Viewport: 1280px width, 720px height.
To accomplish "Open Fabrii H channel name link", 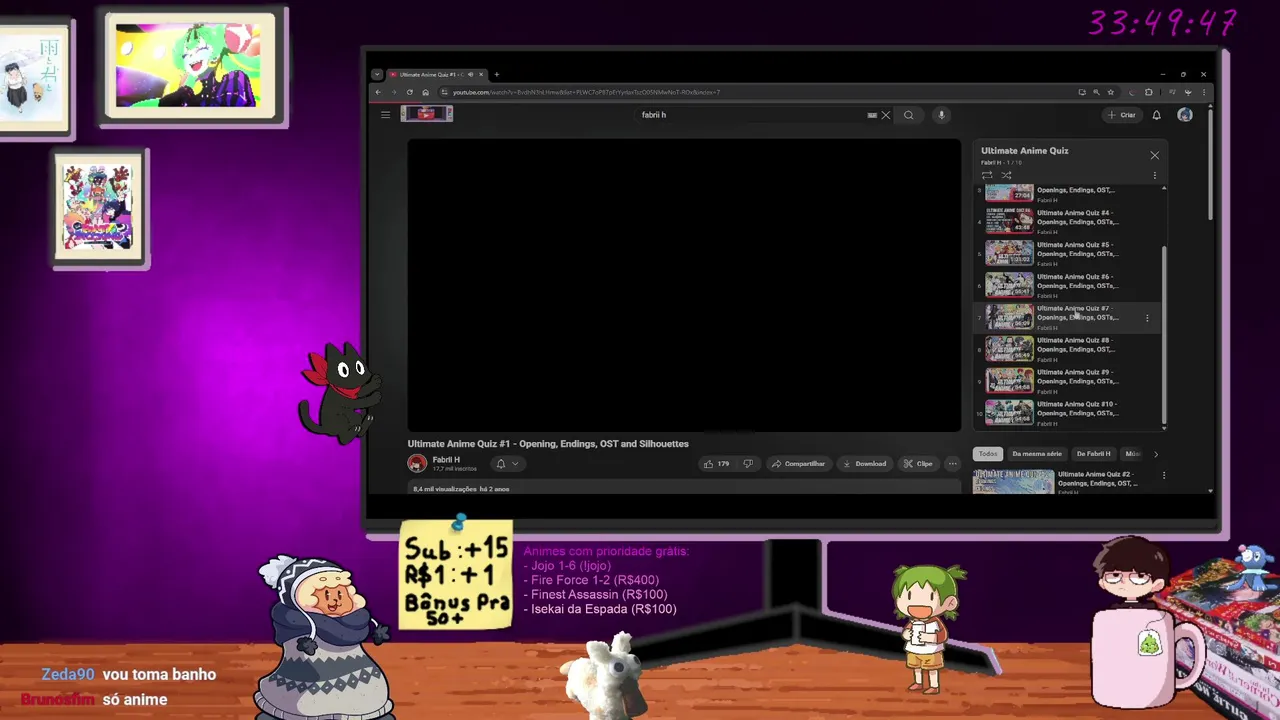I will [446, 460].
